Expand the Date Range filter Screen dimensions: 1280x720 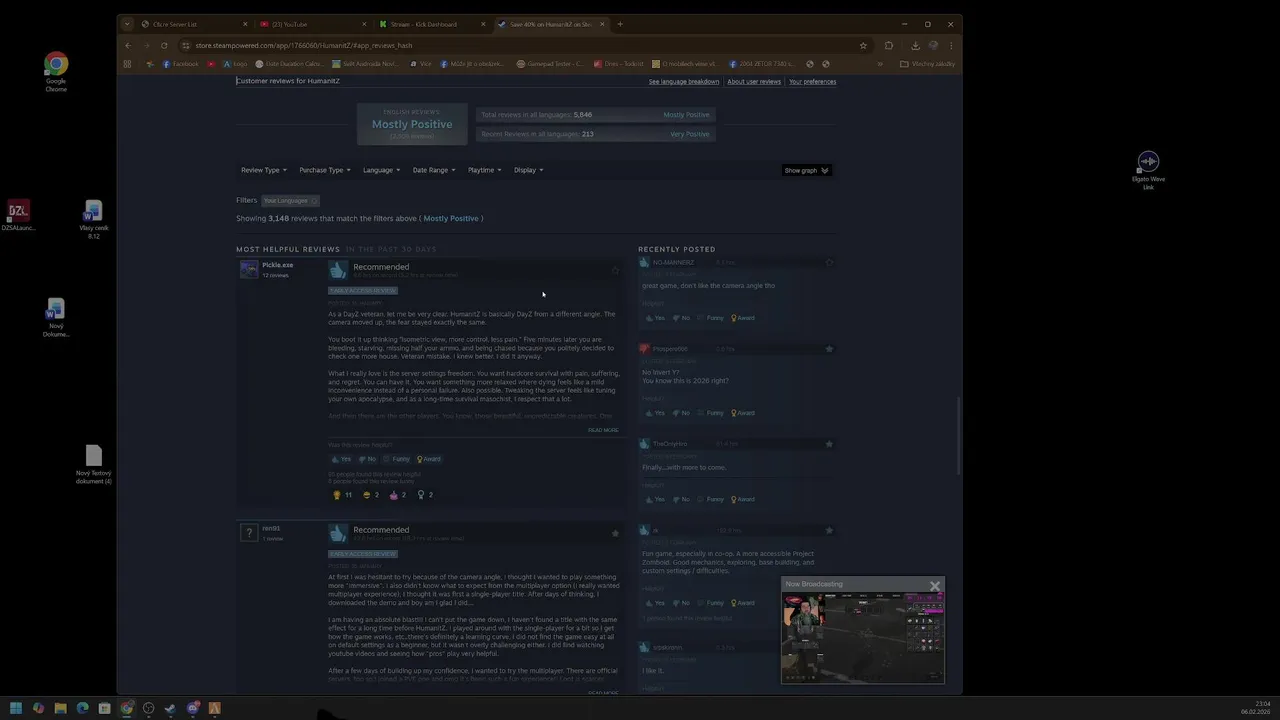[434, 170]
